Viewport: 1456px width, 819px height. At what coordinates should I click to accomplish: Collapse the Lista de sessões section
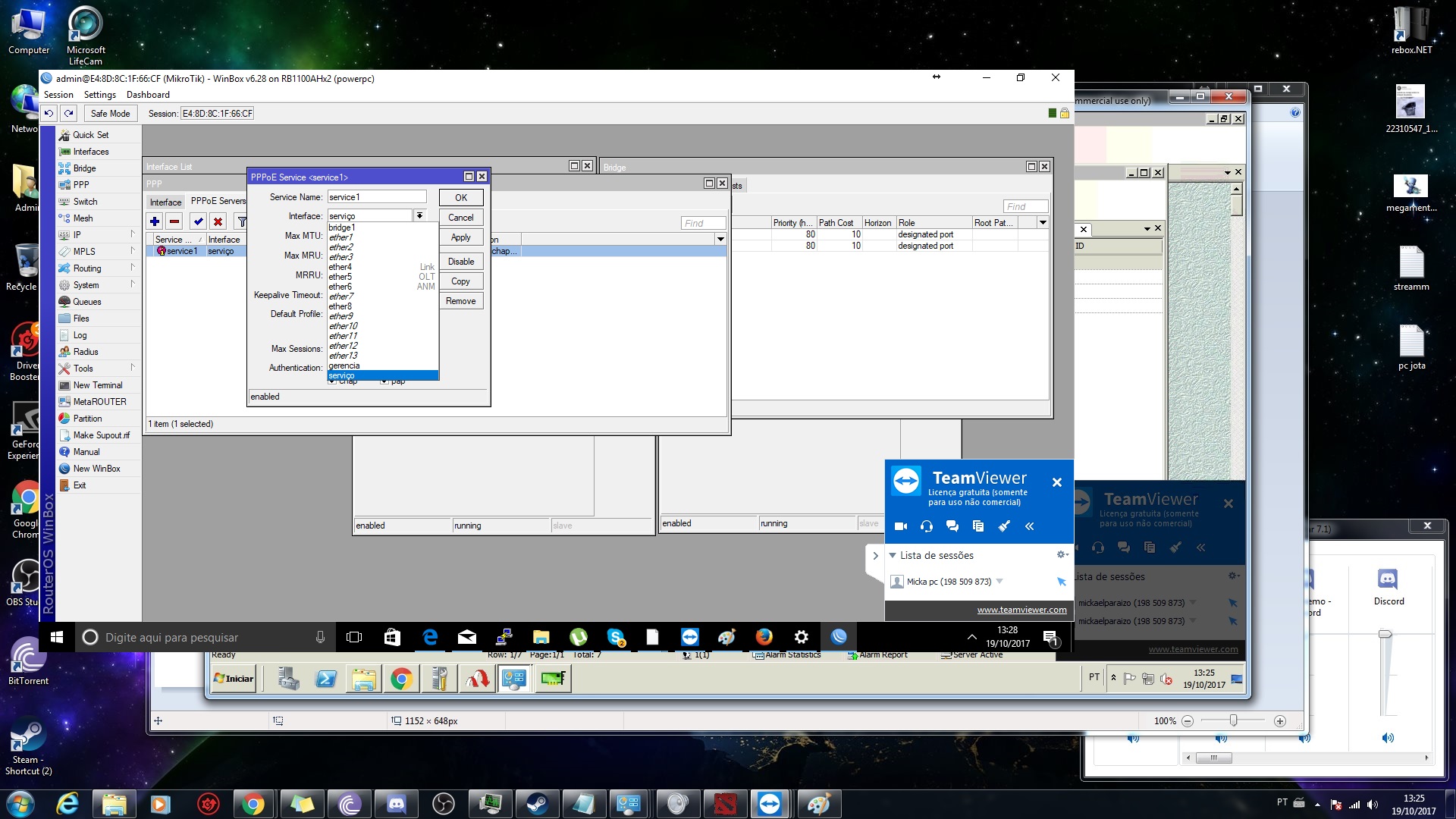[893, 555]
